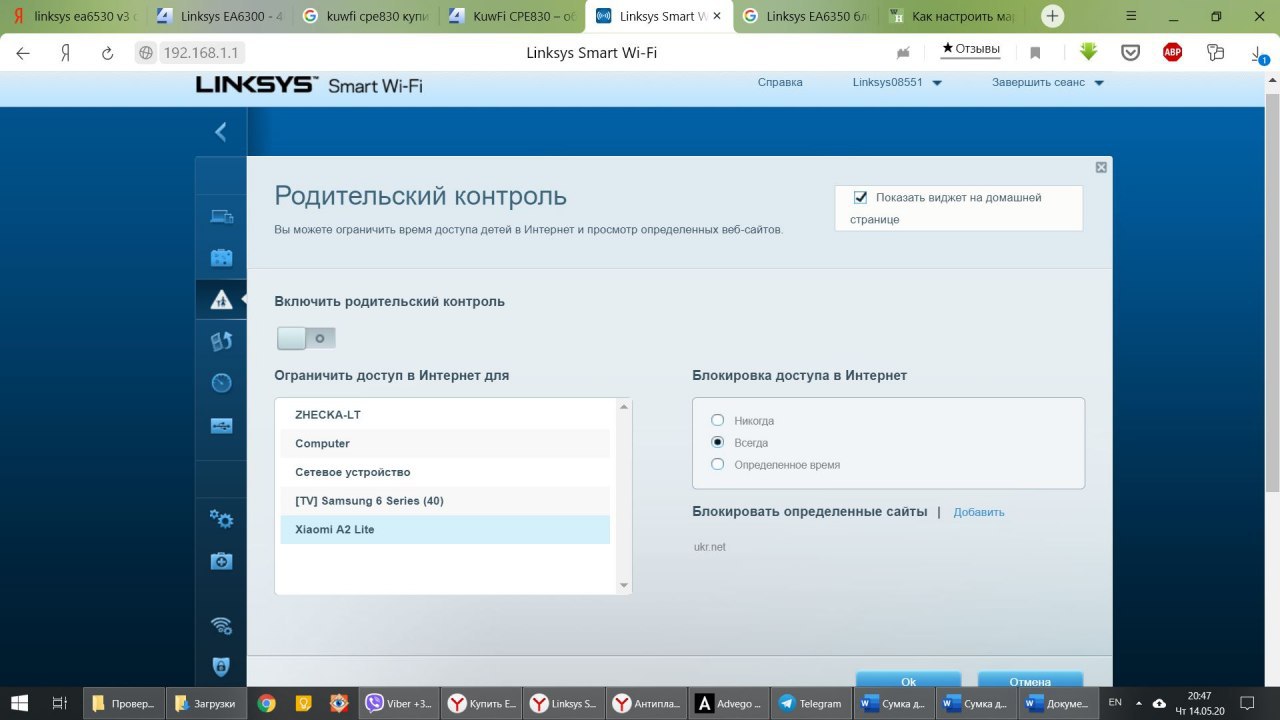The width and height of the screenshot is (1280, 720).
Task: Open the browser hamburger menu
Action: click(x=1131, y=16)
